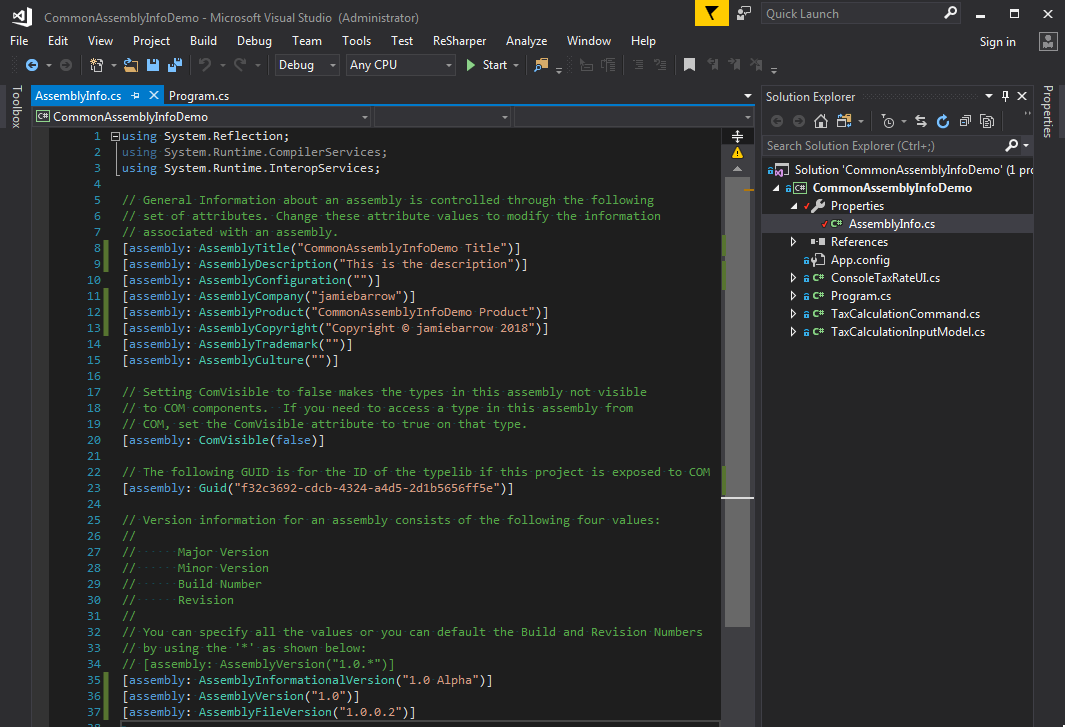Image resolution: width=1065 pixels, height=727 pixels.
Task: Open the Properties side panel tab
Action: coord(1048,111)
